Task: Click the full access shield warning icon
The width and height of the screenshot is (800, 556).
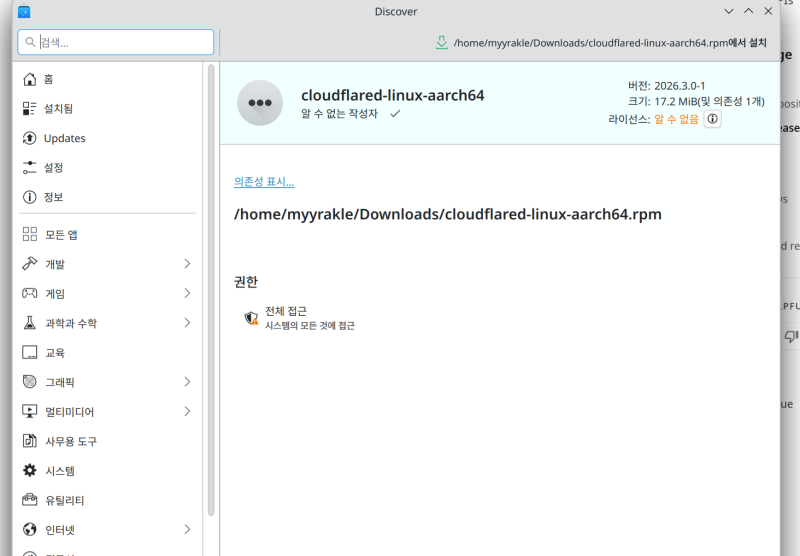Action: 251,318
